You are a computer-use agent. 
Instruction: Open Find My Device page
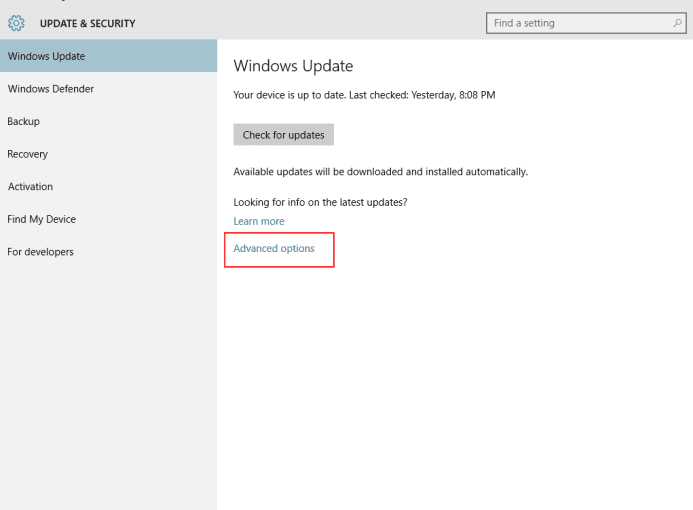tap(108, 219)
